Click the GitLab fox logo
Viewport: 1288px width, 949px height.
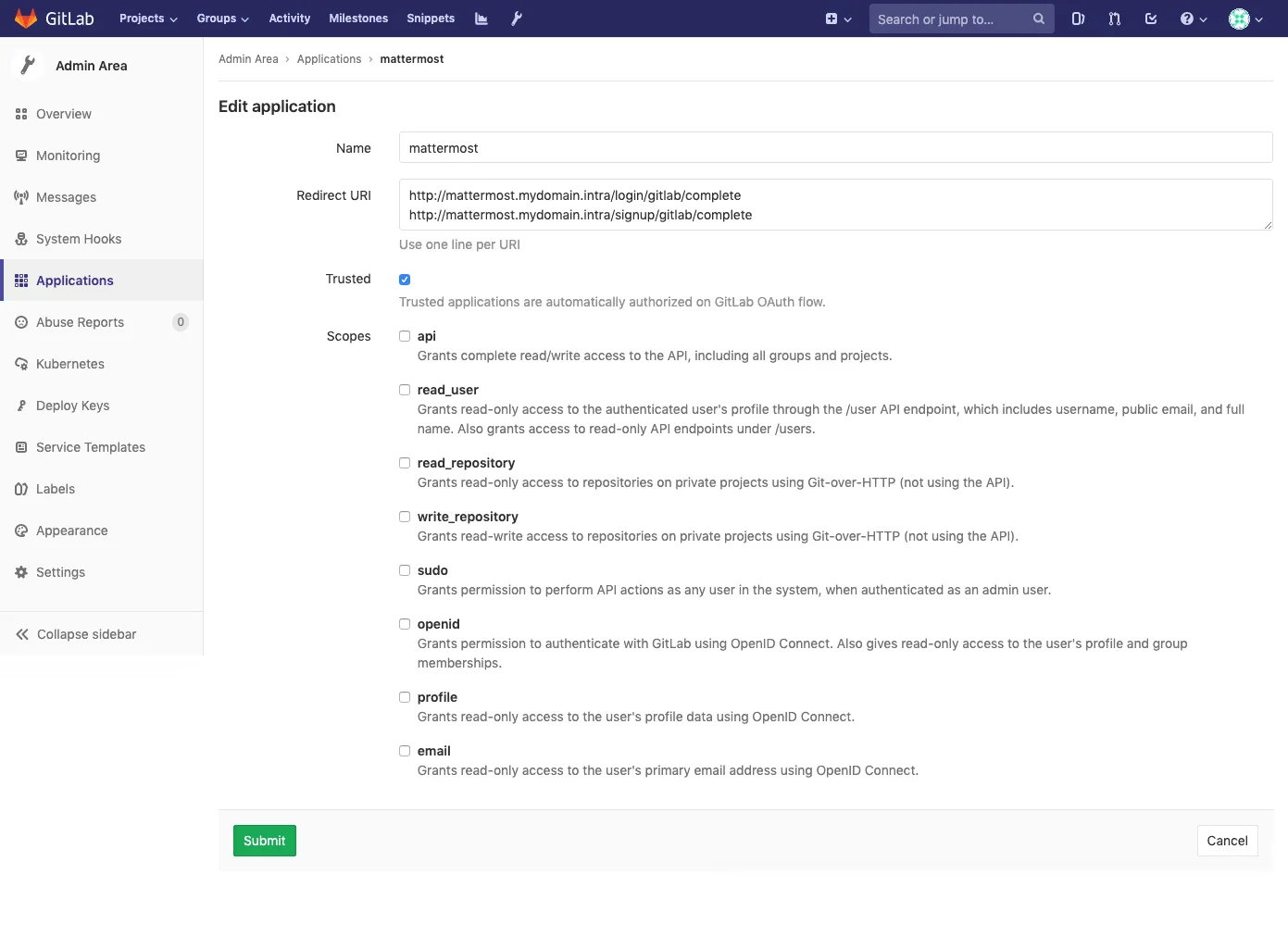[x=26, y=19]
